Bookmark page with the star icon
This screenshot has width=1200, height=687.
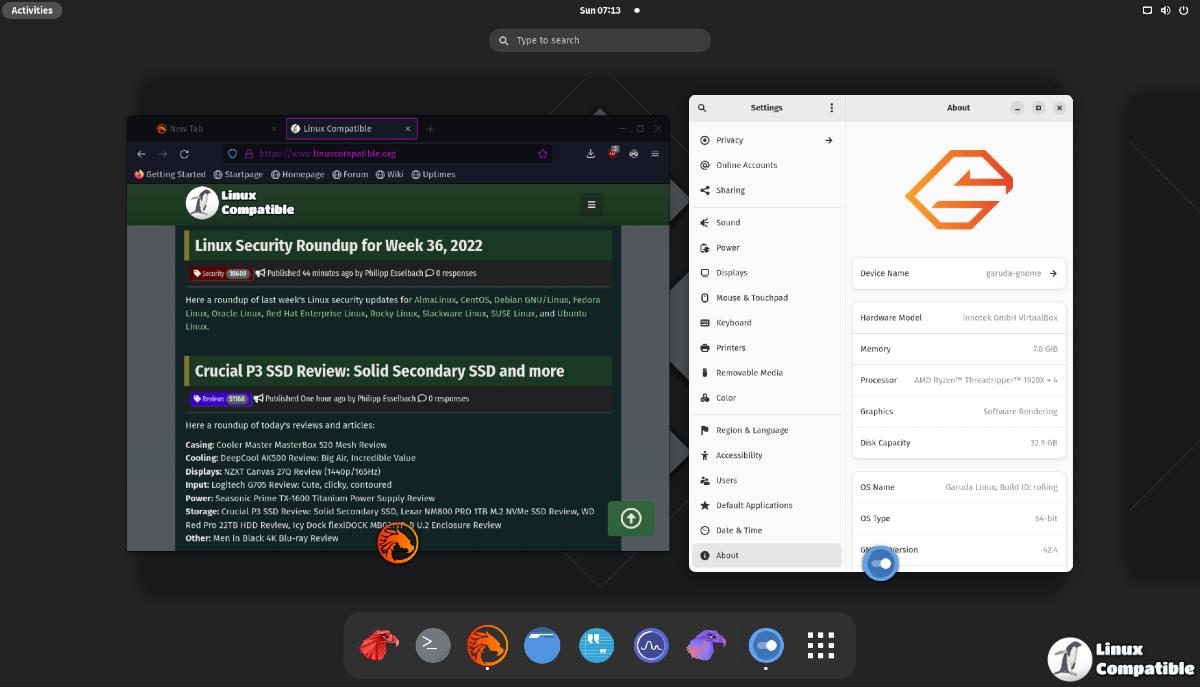(543, 154)
